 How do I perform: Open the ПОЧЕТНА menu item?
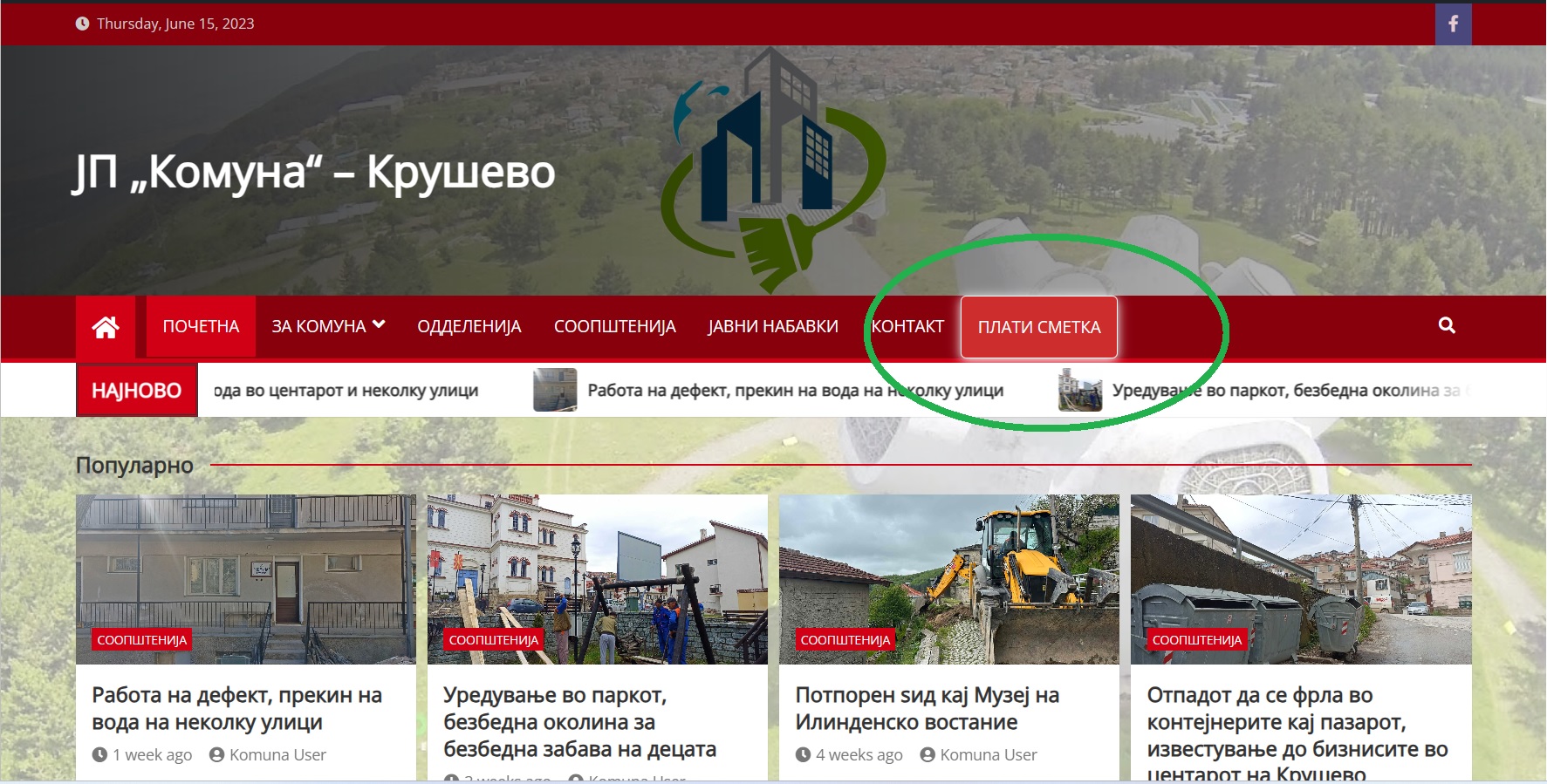[x=201, y=326]
